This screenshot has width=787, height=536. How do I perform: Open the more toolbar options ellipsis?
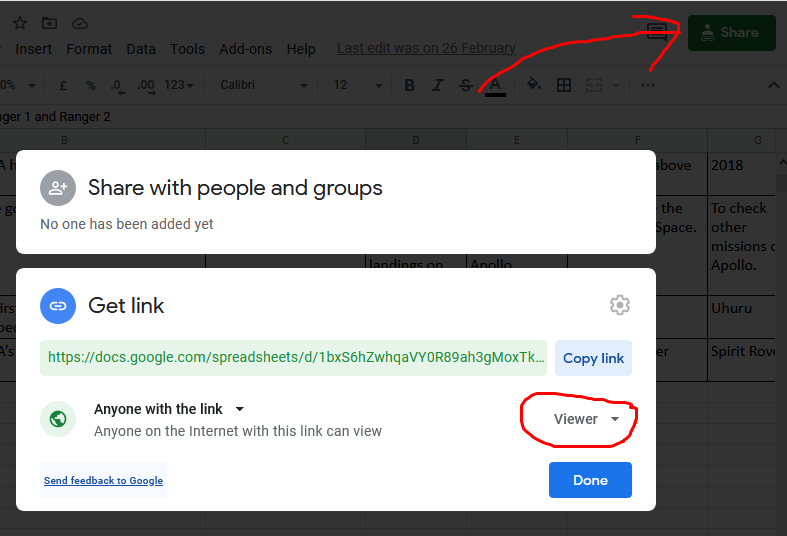coord(648,85)
